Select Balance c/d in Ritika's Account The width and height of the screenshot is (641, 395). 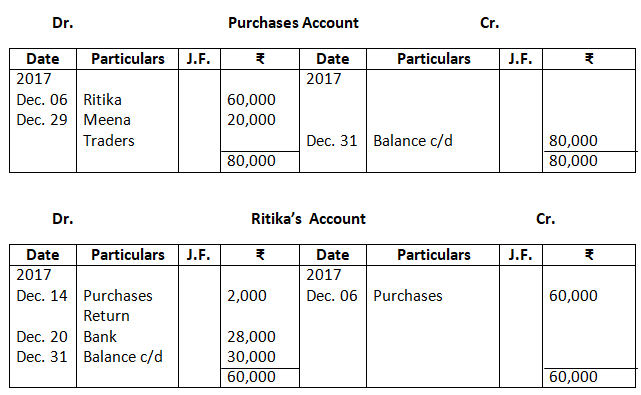[x=123, y=357]
